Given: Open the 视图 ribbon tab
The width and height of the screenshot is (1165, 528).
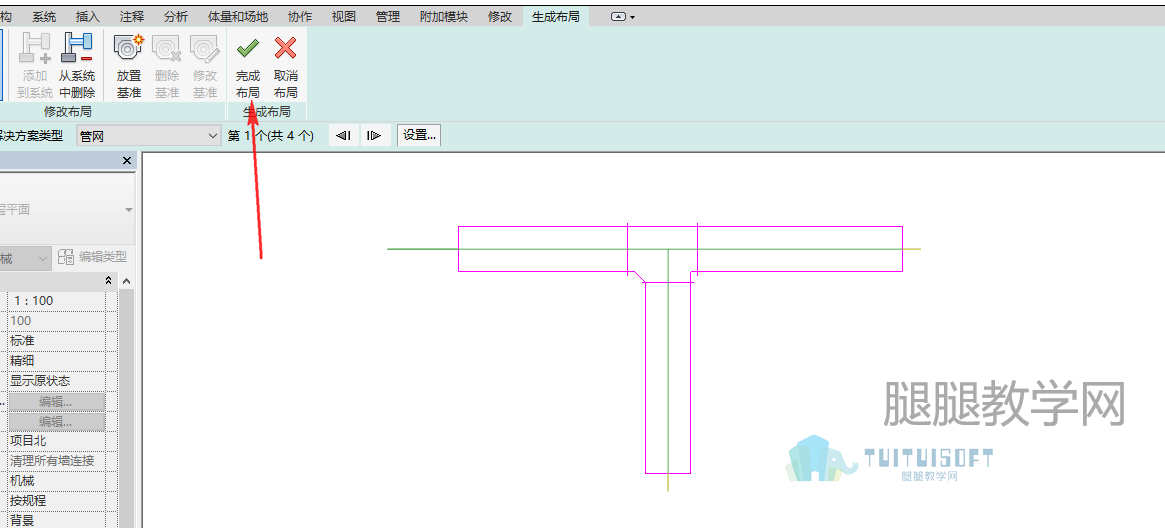Looking at the screenshot, I should (343, 16).
